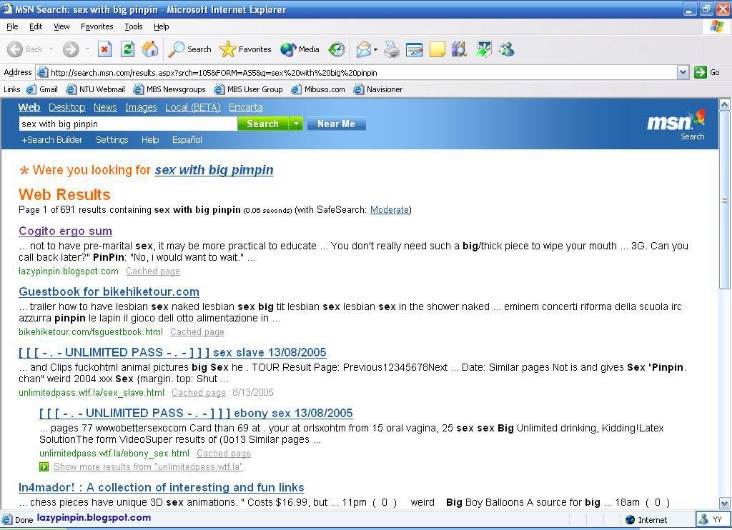Click the Back toolbar button

pos(24,49)
